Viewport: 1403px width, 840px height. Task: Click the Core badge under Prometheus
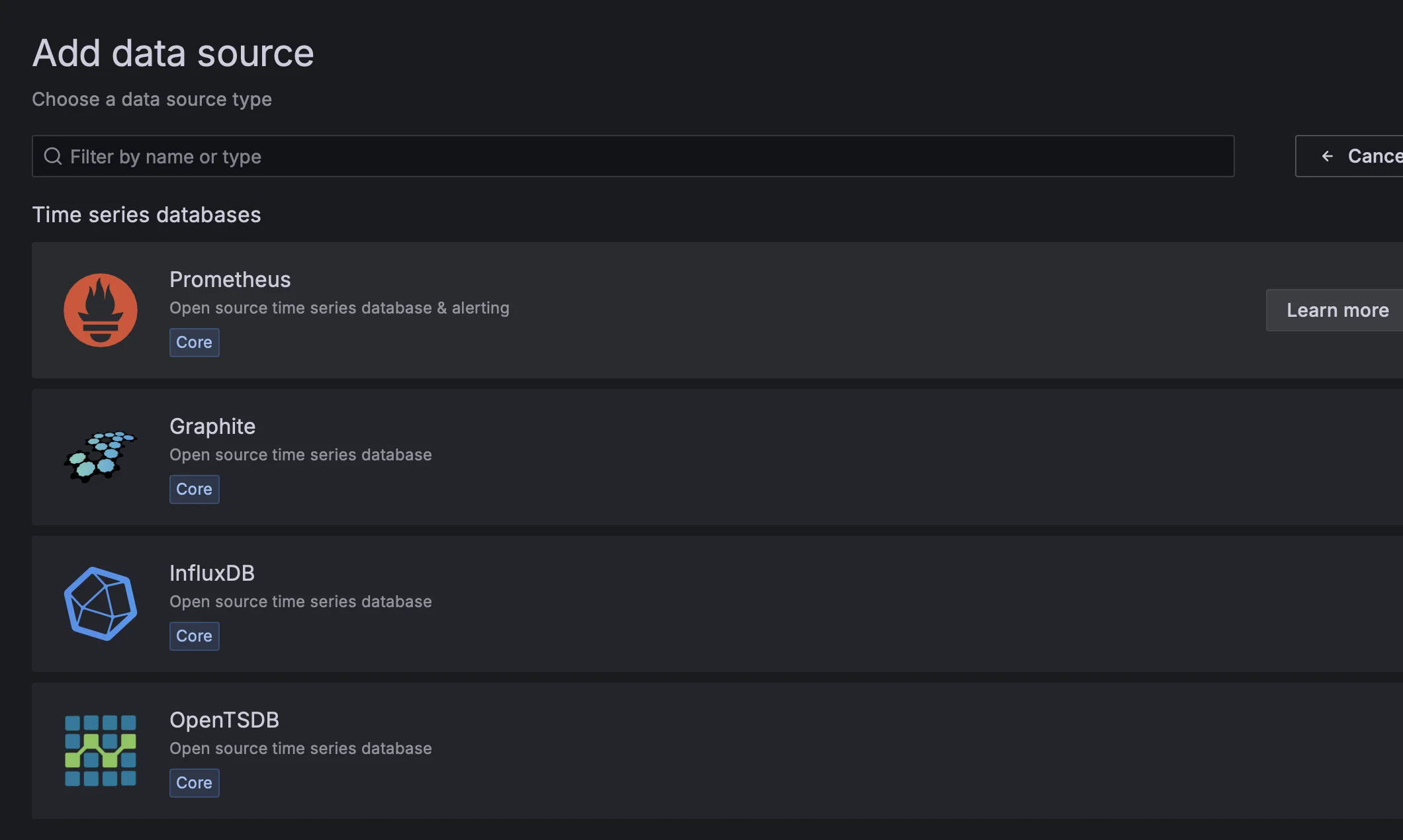[x=194, y=343]
